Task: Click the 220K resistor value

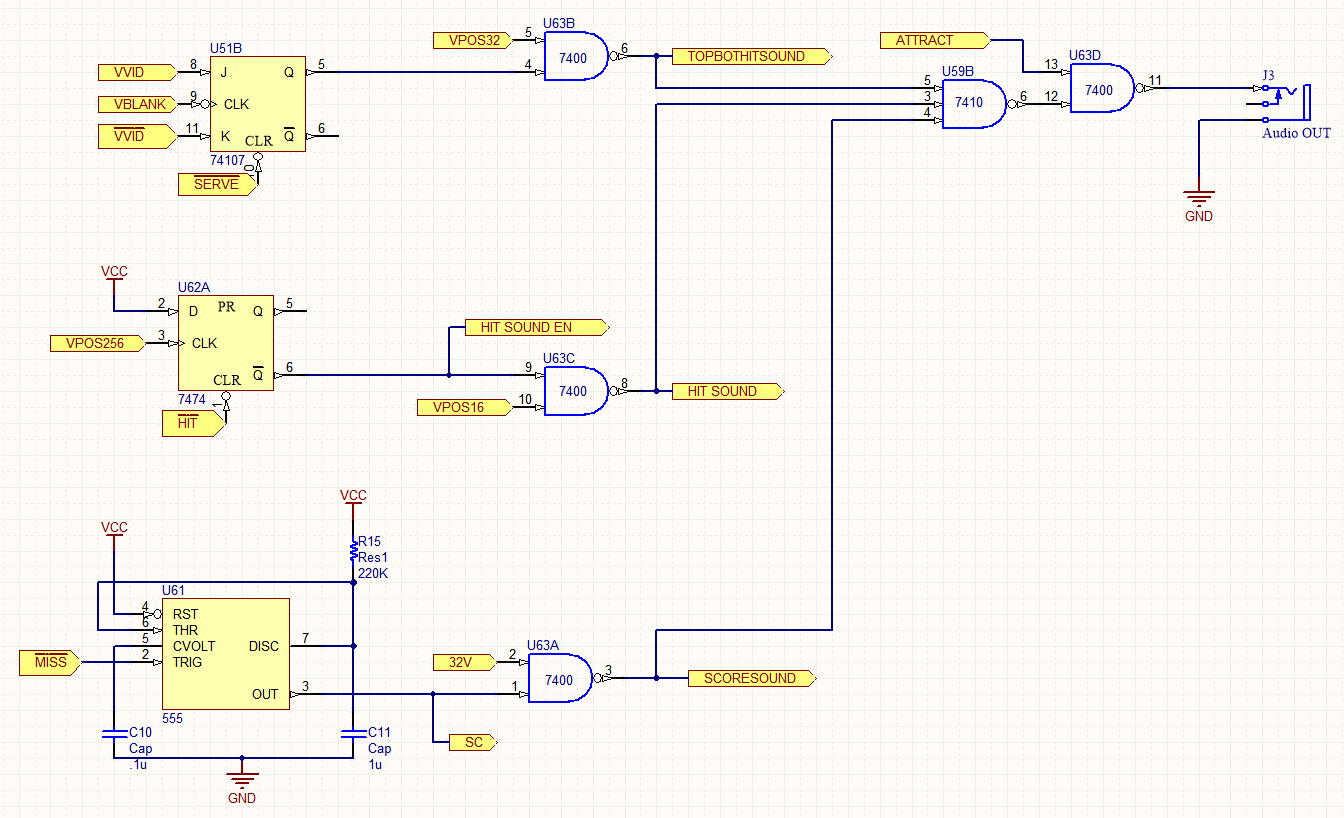Action: (374, 573)
